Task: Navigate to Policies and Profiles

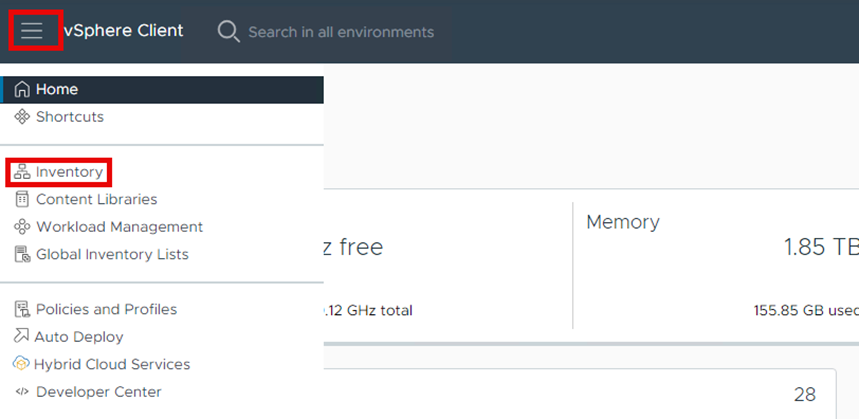Action: (x=106, y=310)
